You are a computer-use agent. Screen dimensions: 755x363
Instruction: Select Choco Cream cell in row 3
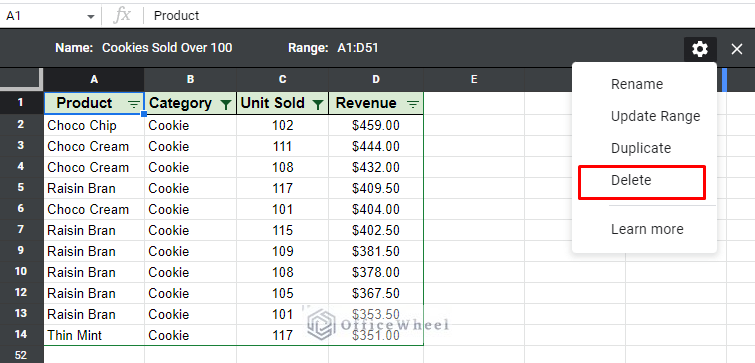tap(94, 146)
